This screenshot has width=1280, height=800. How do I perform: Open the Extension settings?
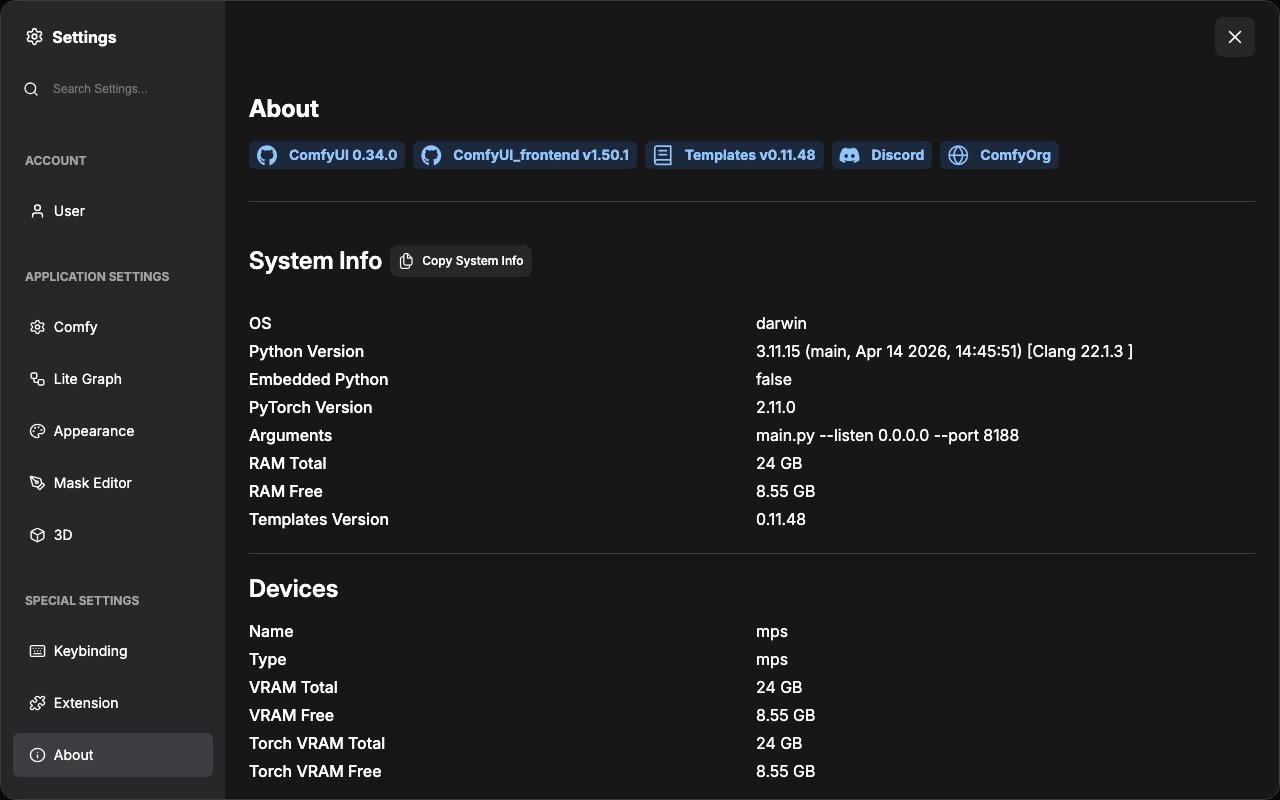coord(113,703)
